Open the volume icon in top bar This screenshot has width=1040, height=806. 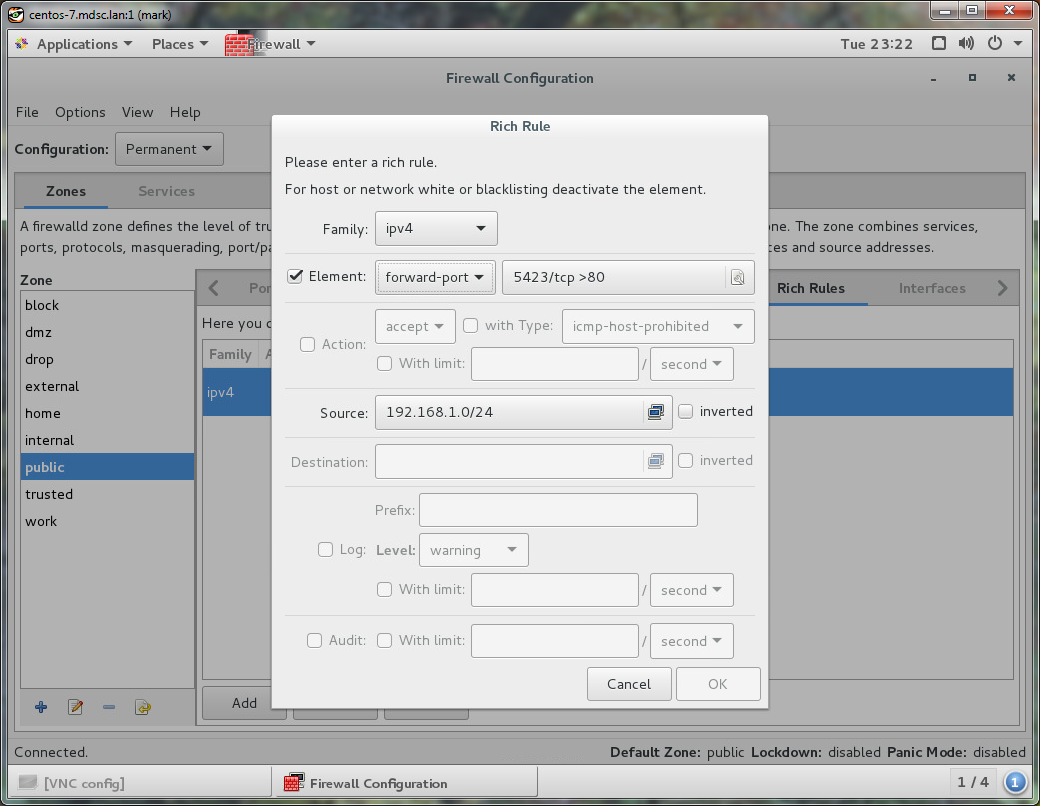point(966,44)
